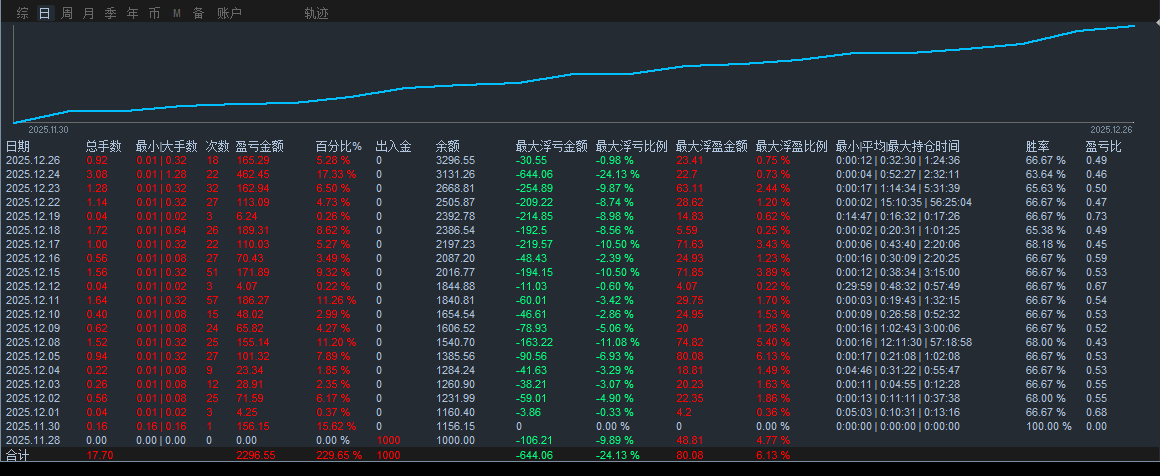Click the trade count 57

[x=212, y=300]
